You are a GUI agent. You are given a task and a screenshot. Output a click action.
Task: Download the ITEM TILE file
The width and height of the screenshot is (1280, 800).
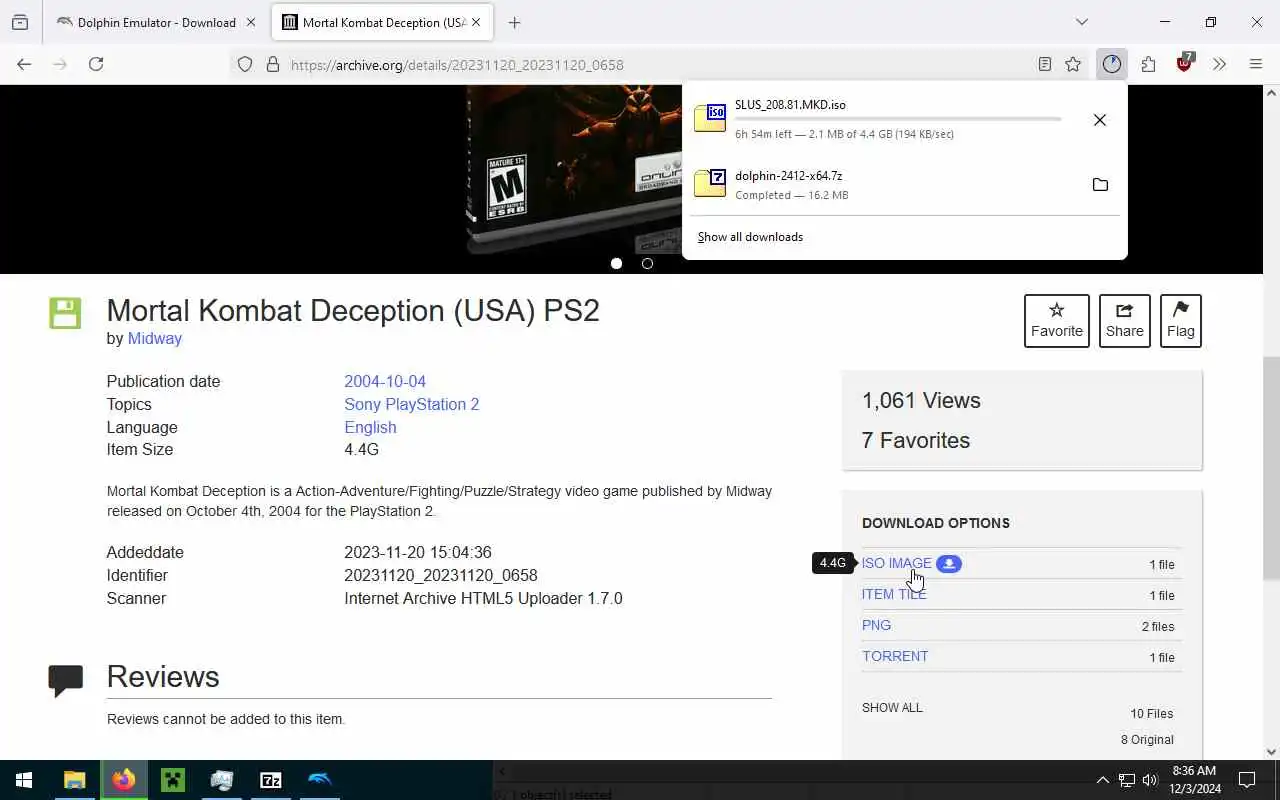pos(894,595)
